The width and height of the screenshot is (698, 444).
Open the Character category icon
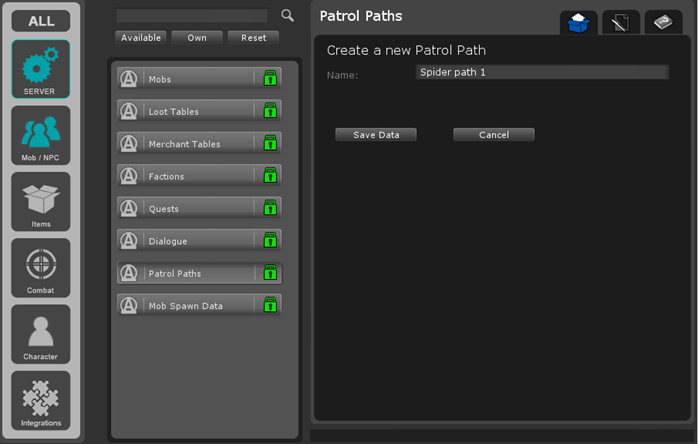point(41,333)
